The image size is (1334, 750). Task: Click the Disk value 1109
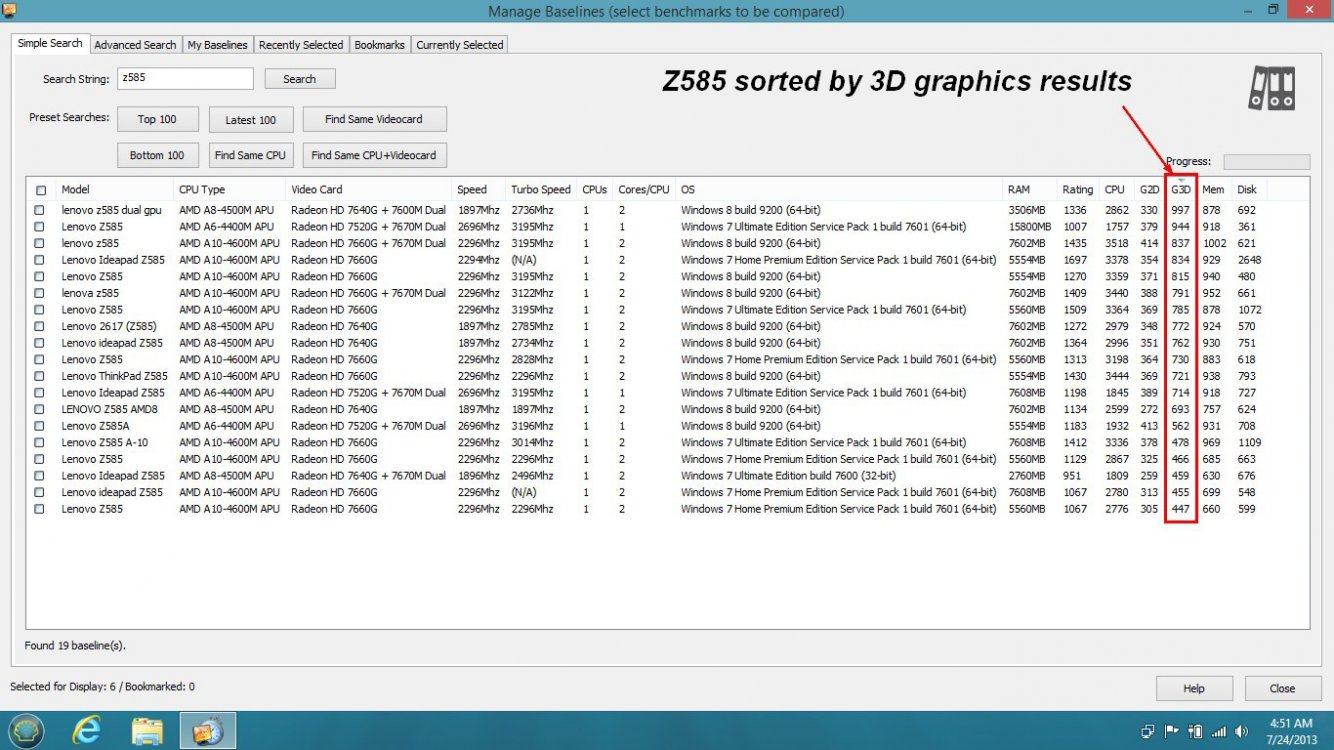pyautogui.click(x=1249, y=442)
